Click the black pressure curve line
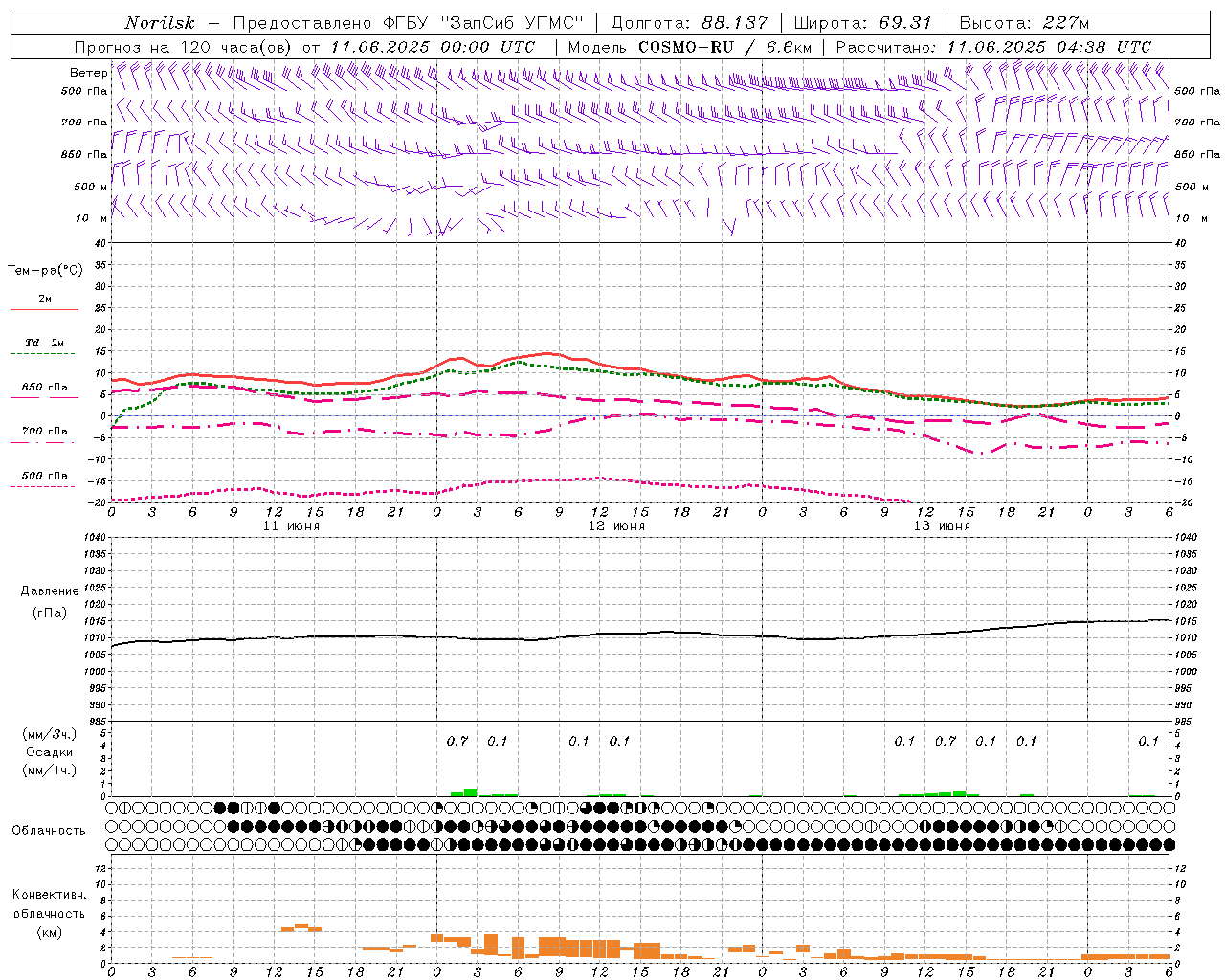 click(641, 634)
